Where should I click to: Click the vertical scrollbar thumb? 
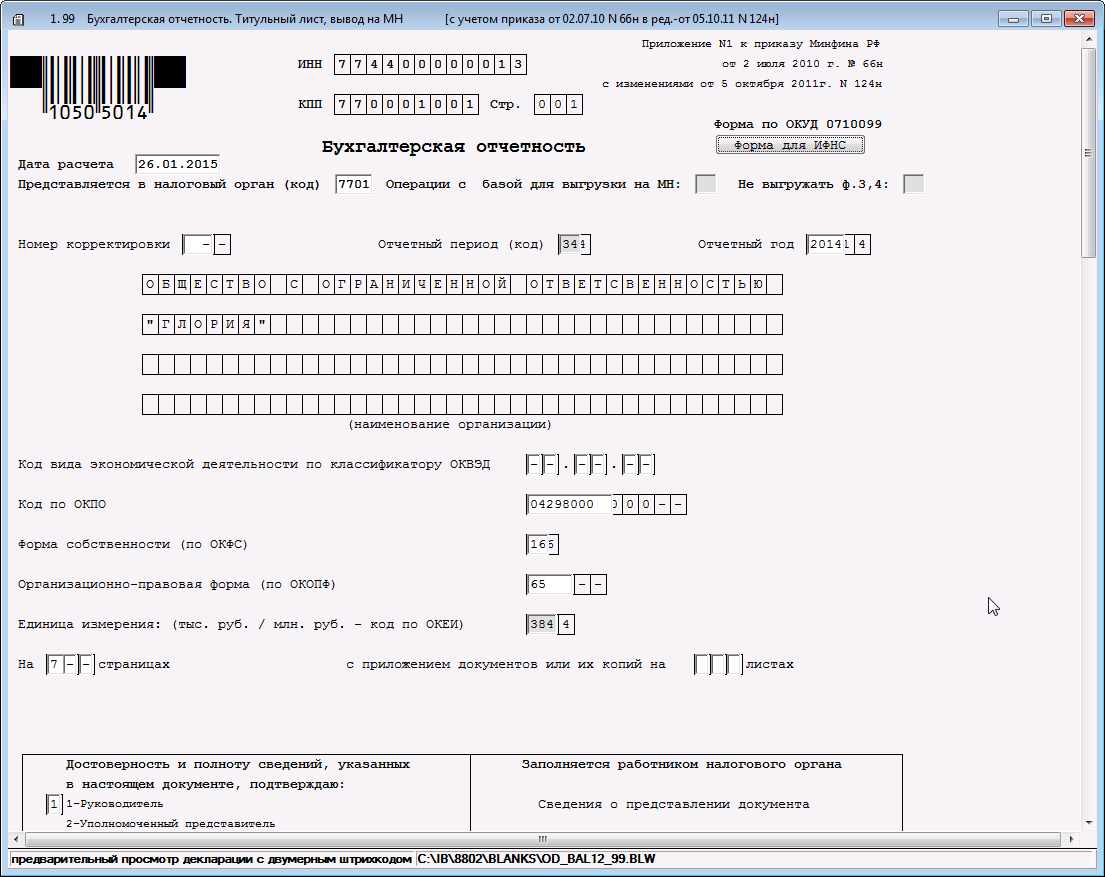1089,153
